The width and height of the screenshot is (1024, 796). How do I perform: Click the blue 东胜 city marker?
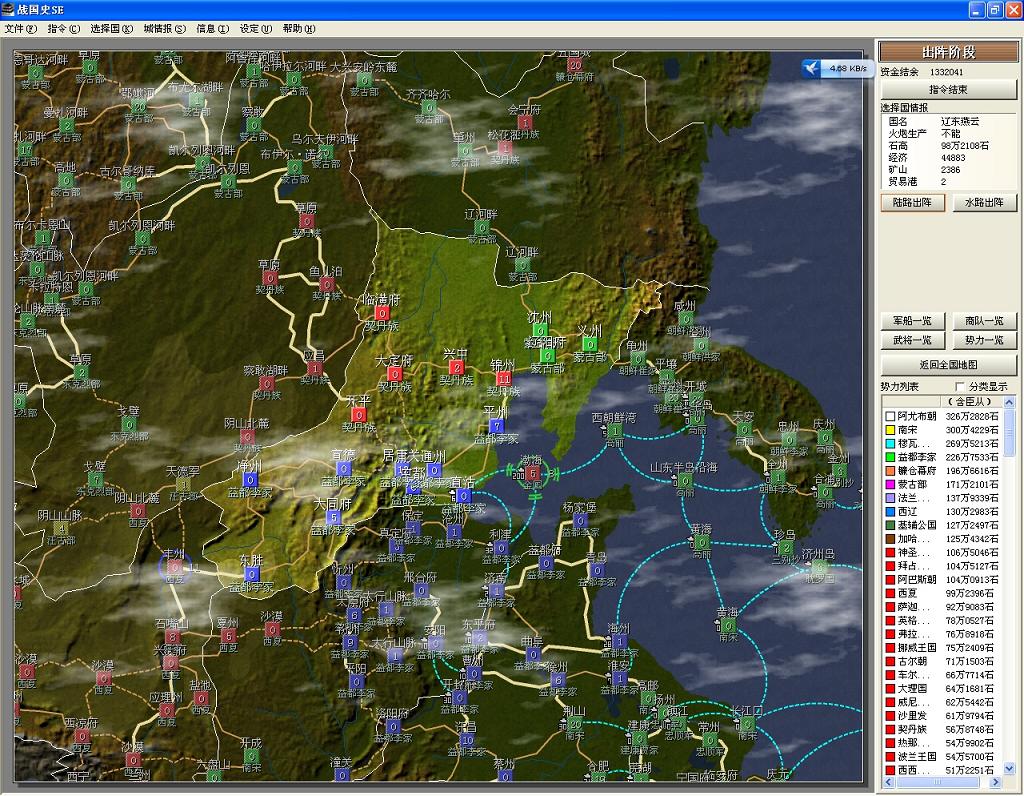click(251, 574)
